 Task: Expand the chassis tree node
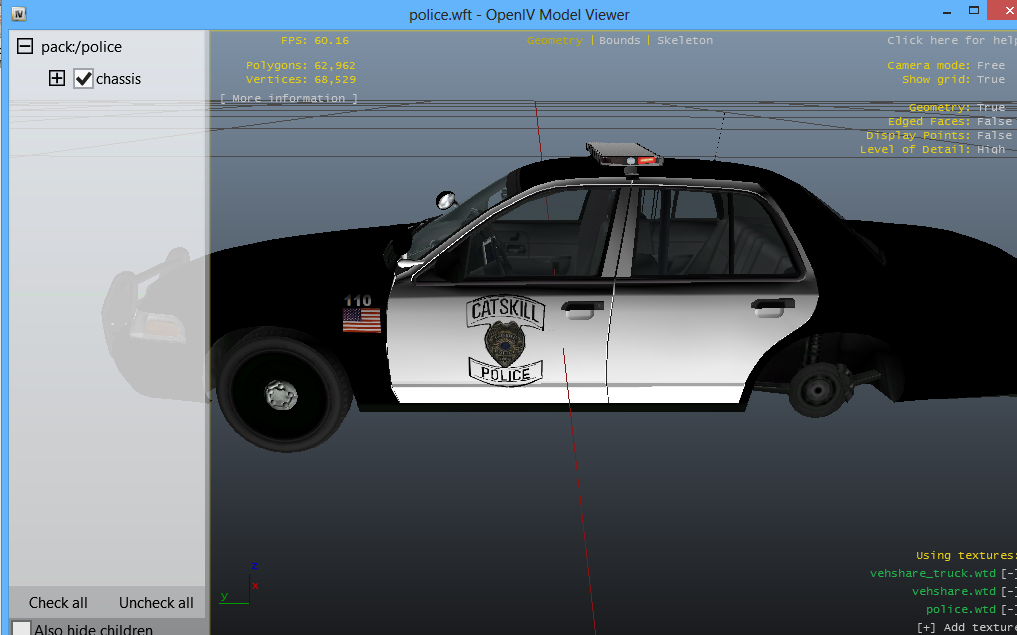57,78
